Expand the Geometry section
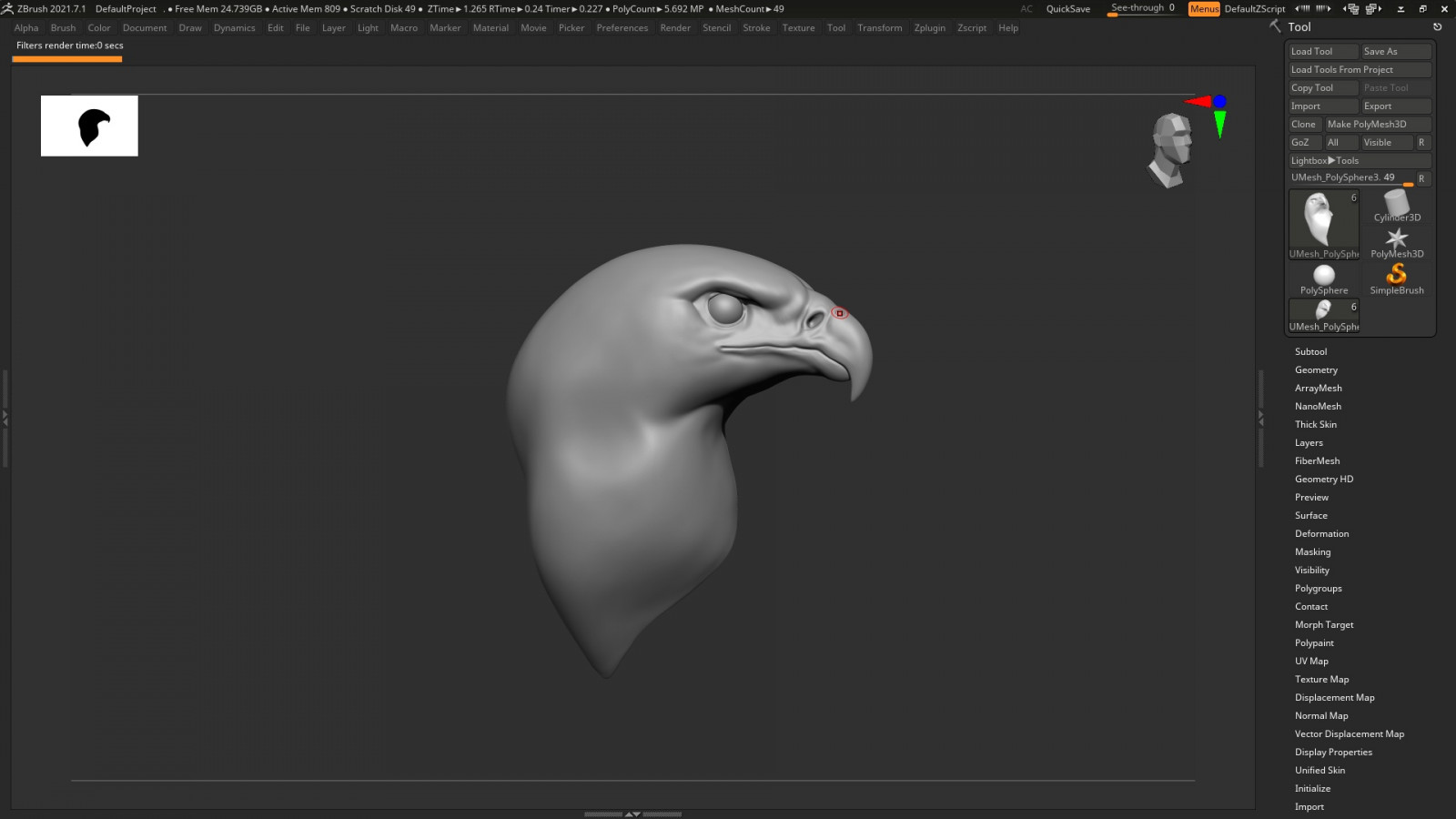 coord(1316,370)
